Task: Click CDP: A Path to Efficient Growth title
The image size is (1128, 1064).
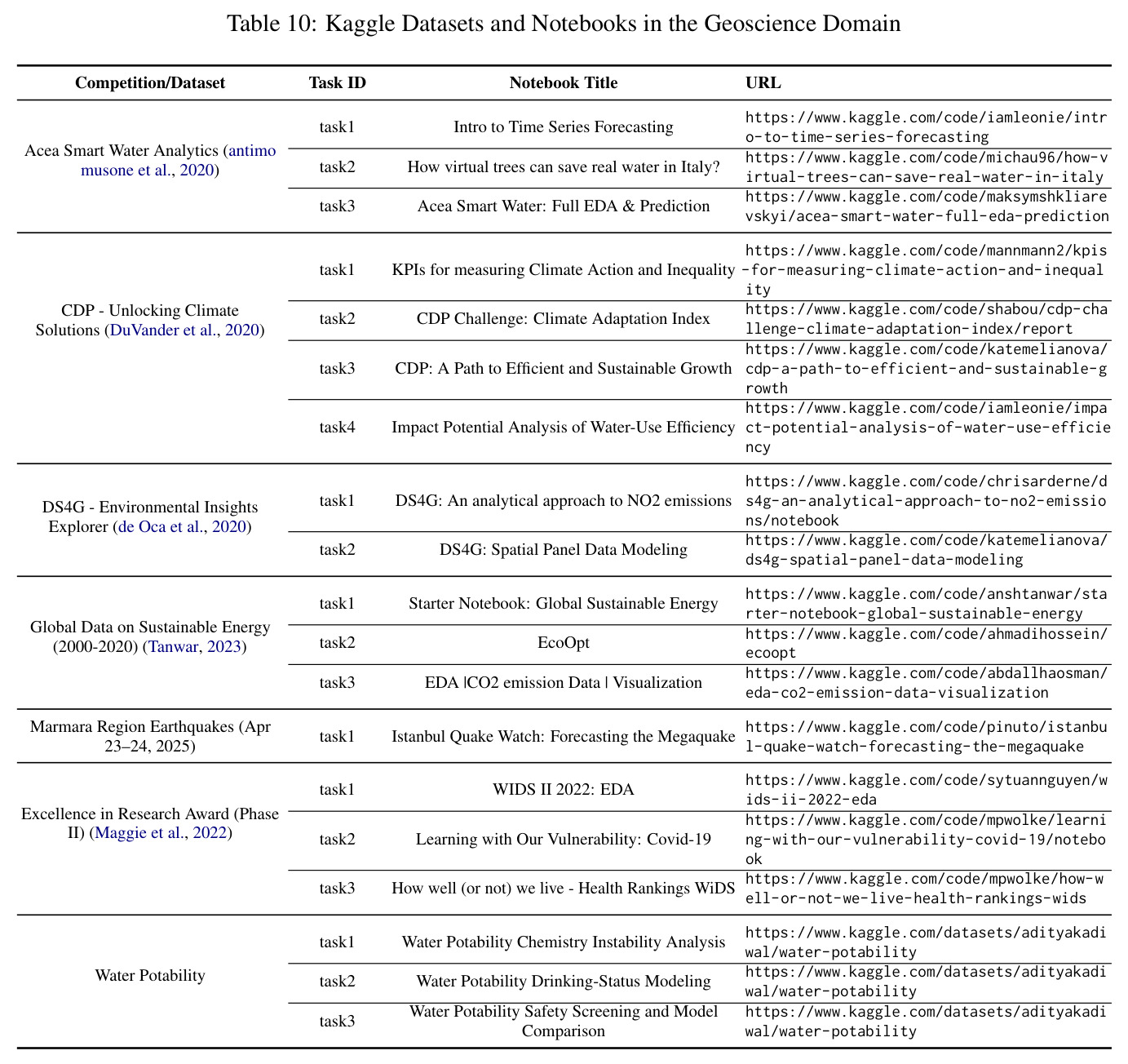Action: click(564, 368)
